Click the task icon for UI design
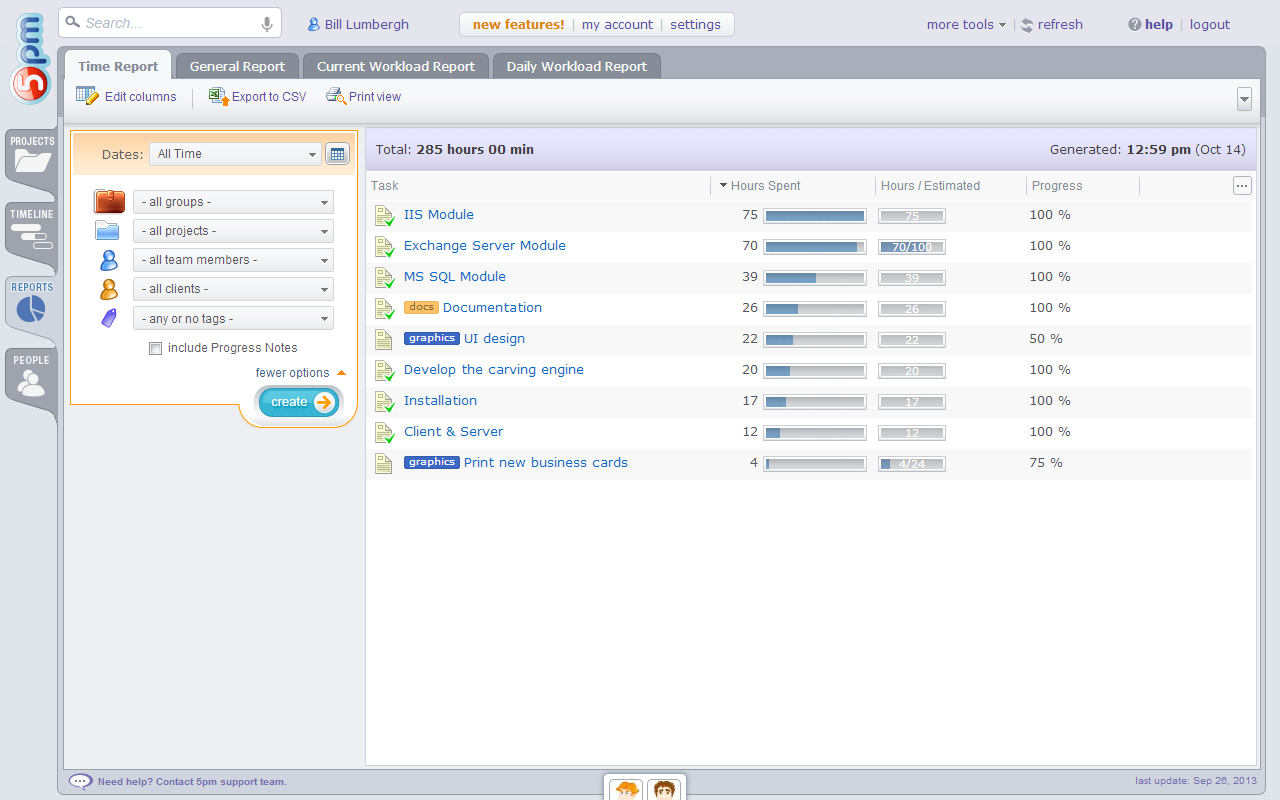The width and height of the screenshot is (1280, 800). pyautogui.click(x=383, y=339)
